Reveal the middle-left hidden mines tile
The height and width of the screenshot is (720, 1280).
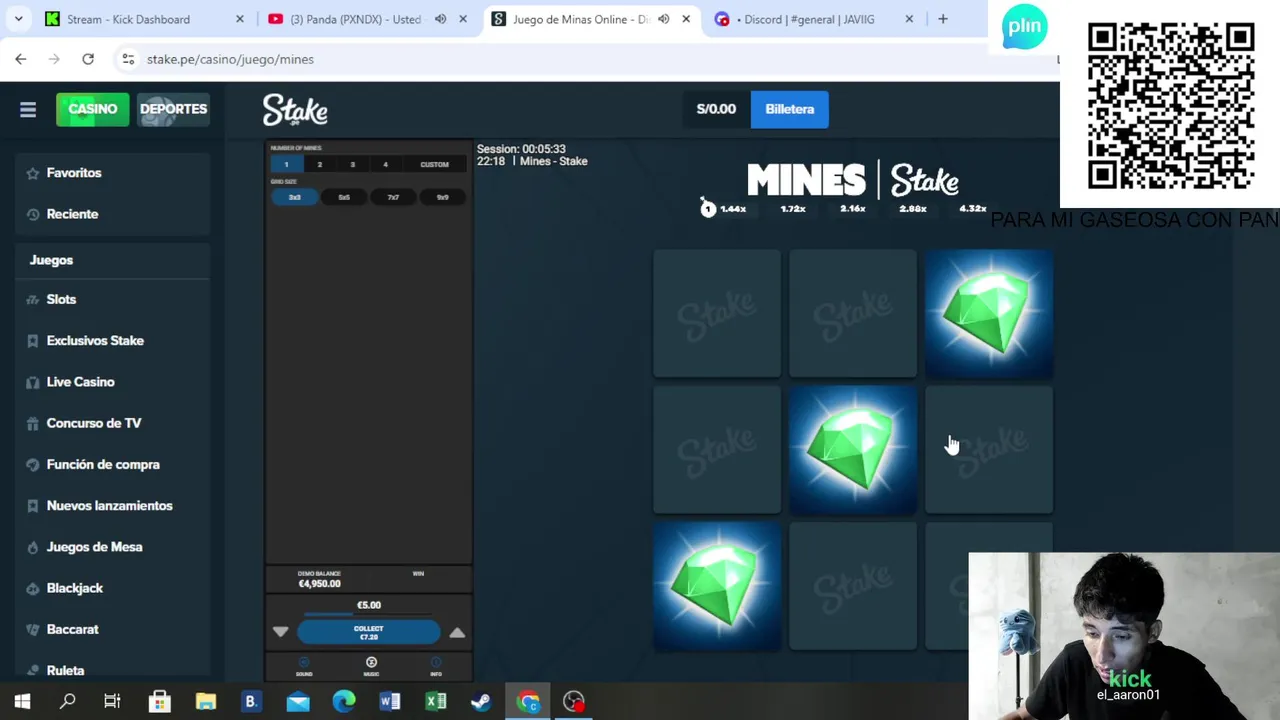717,450
